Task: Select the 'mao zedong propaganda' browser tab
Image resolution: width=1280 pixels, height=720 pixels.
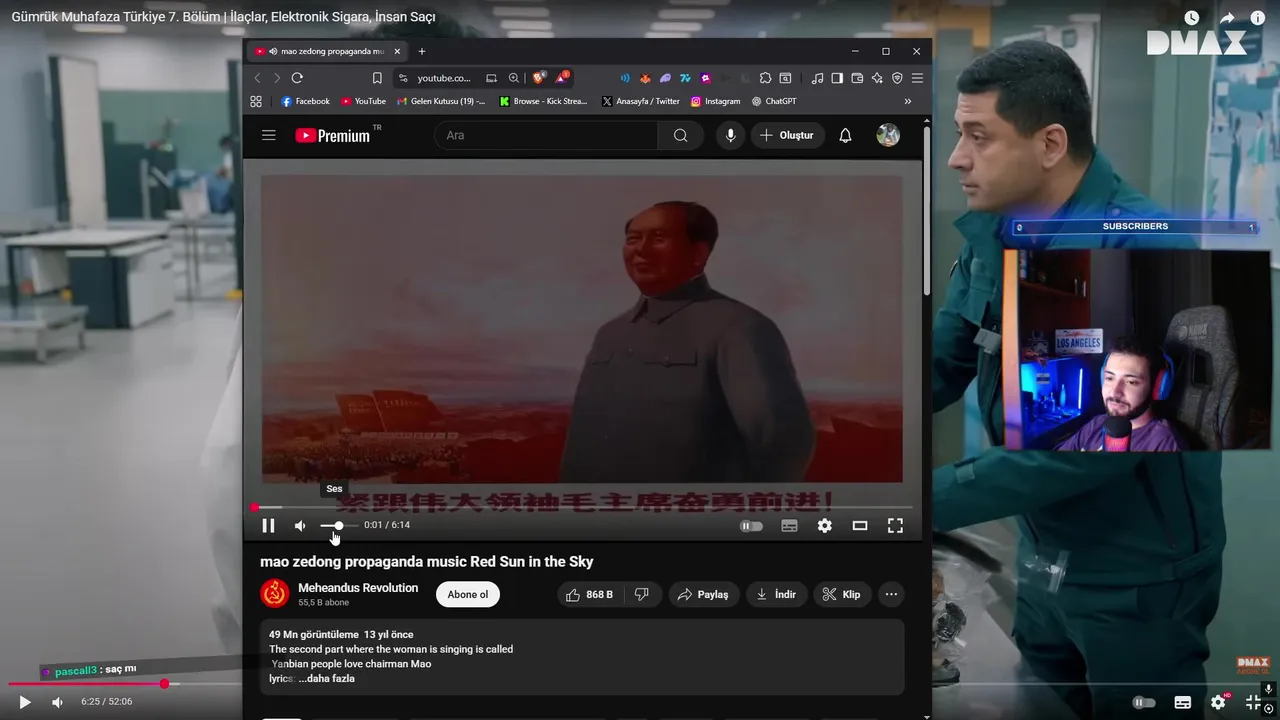Action: 328,51
